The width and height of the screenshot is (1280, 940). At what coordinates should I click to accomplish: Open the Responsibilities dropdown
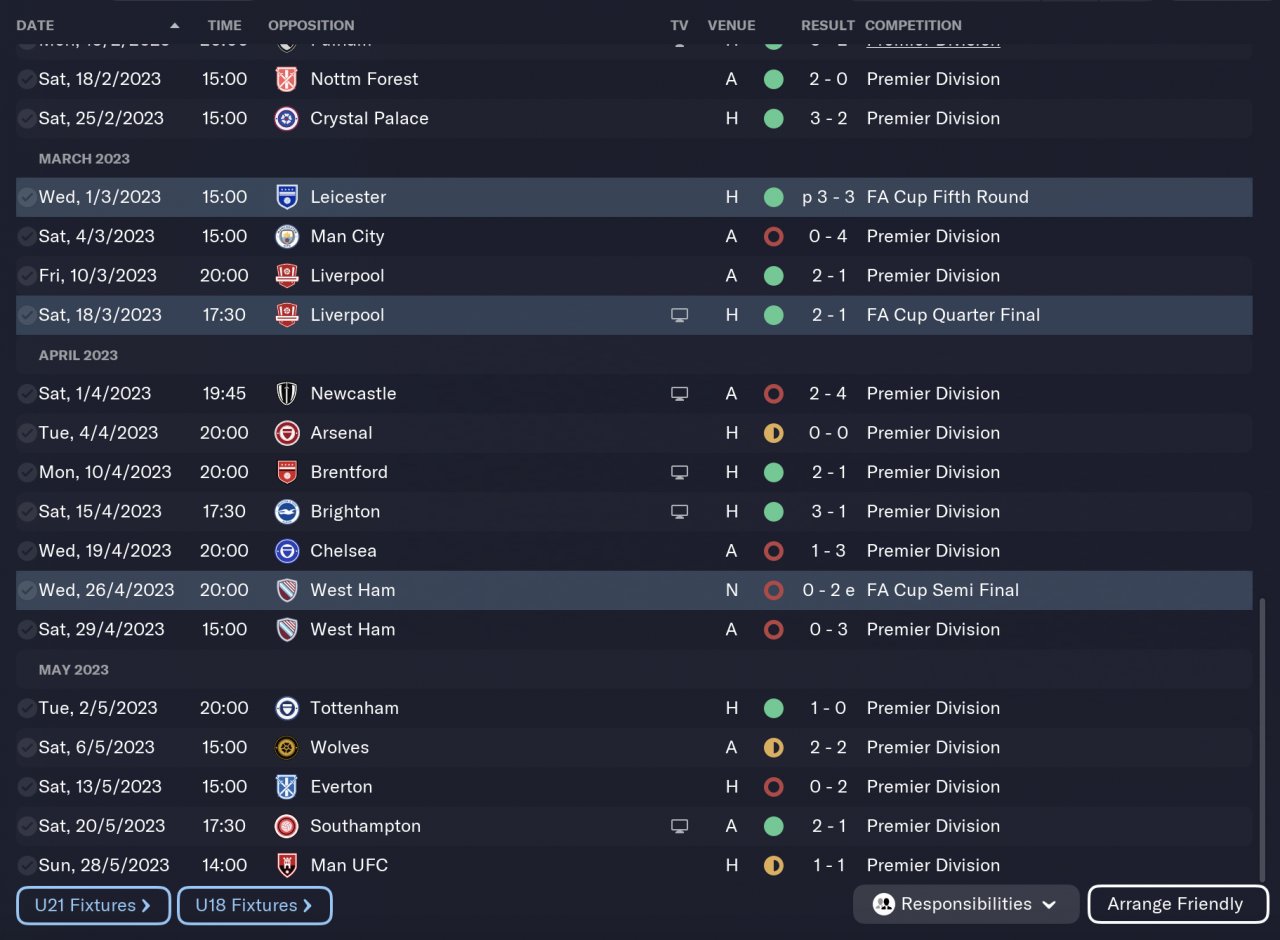pyautogui.click(x=966, y=904)
